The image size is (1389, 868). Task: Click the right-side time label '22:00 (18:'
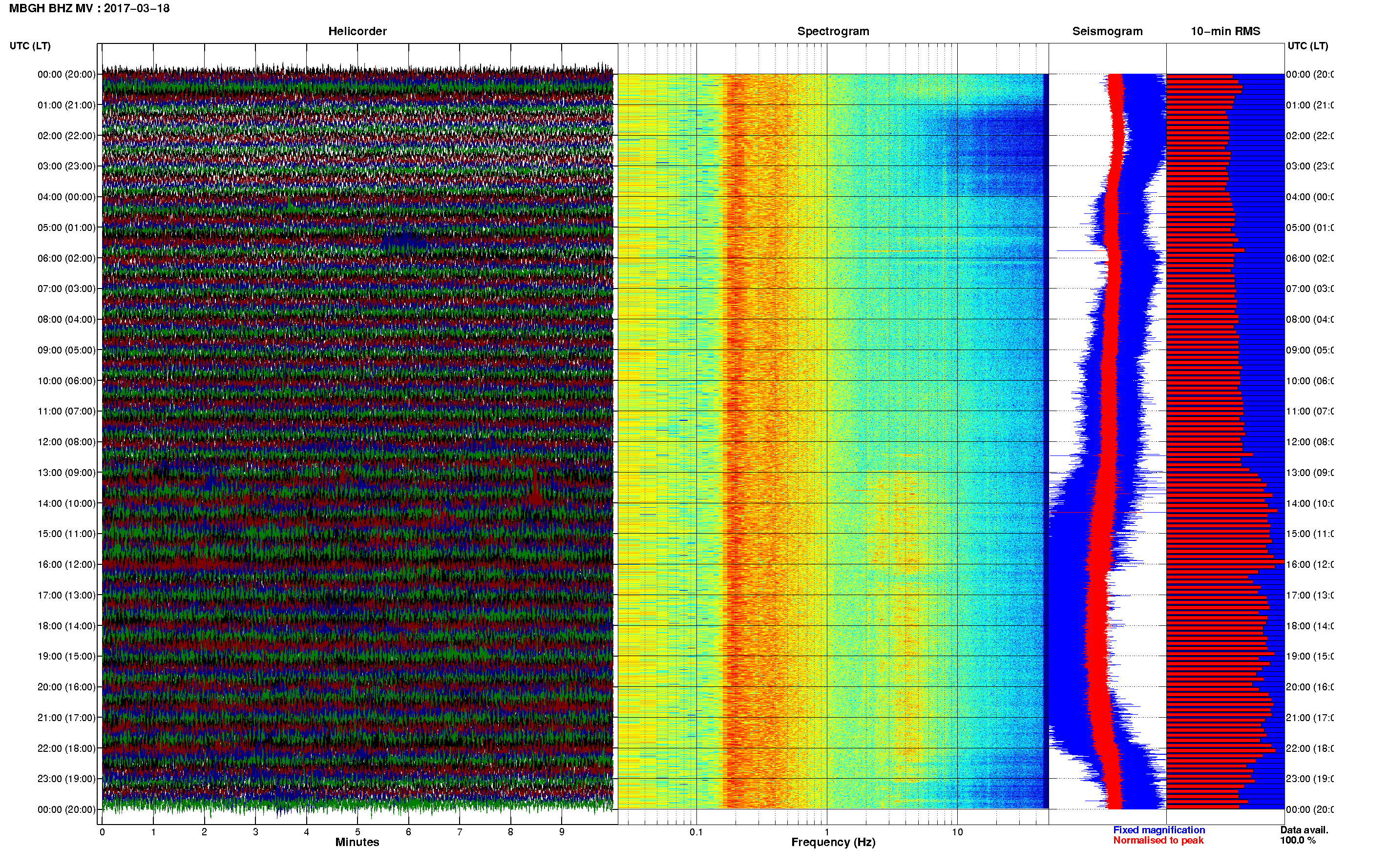click(1310, 748)
